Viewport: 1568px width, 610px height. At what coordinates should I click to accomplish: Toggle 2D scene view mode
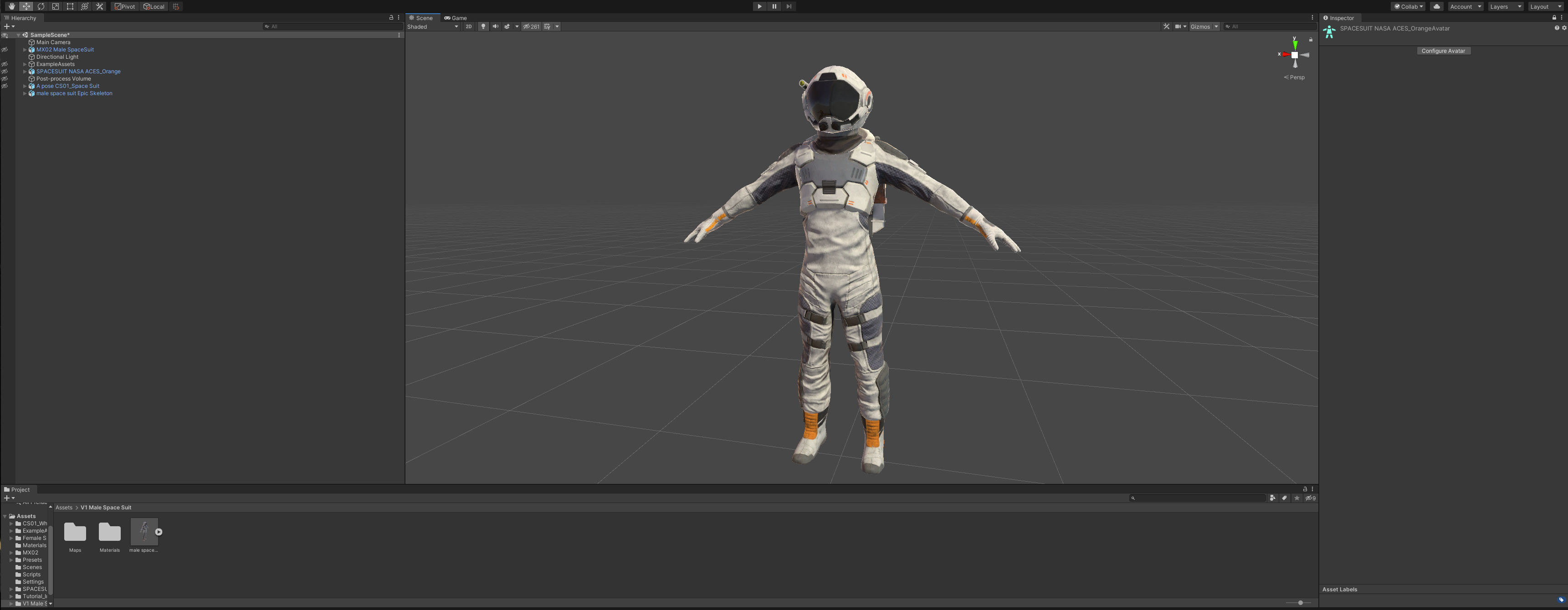(x=468, y=26)
